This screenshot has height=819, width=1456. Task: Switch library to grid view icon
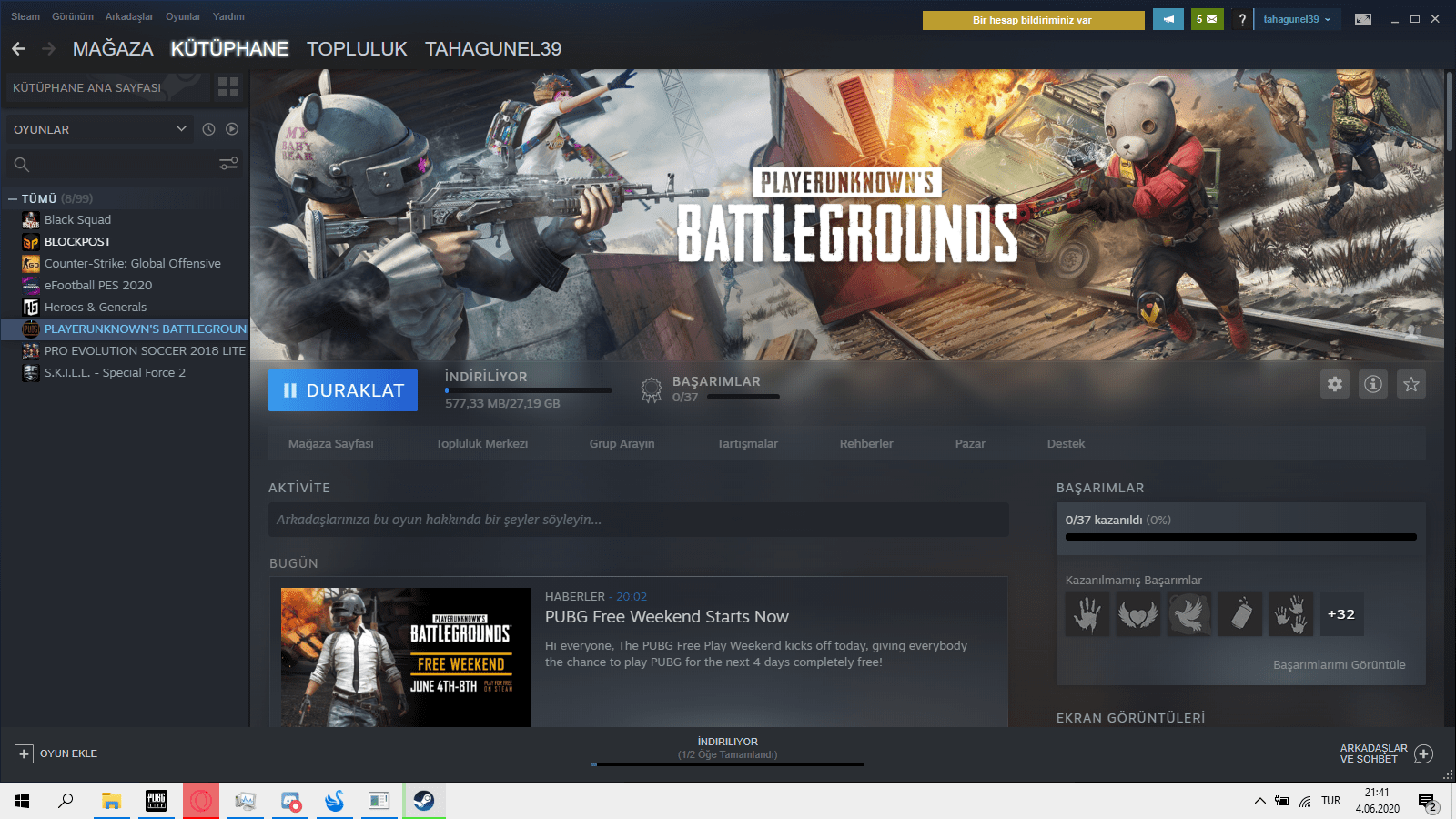[x=228, y=87]
